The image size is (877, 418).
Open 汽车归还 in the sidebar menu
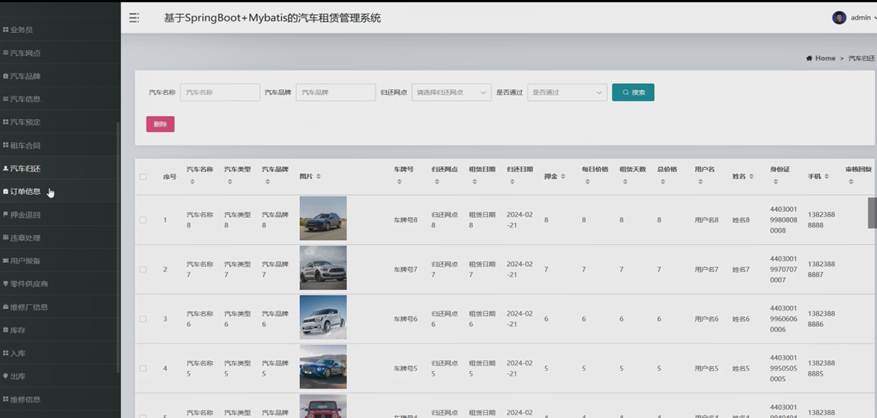pyautogui.click(x=25, y=168)
